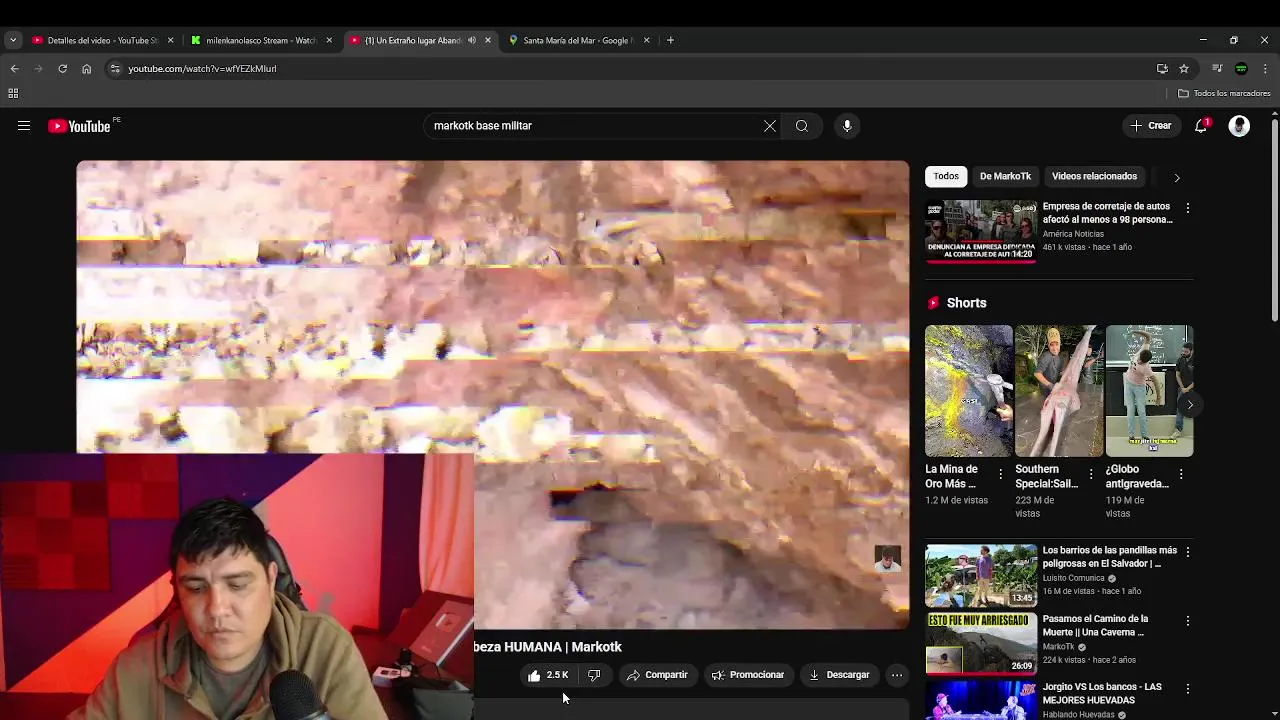Reload the page with browser refresh icon
This screenshot has height=720, width=1280.
click(62, 69)
